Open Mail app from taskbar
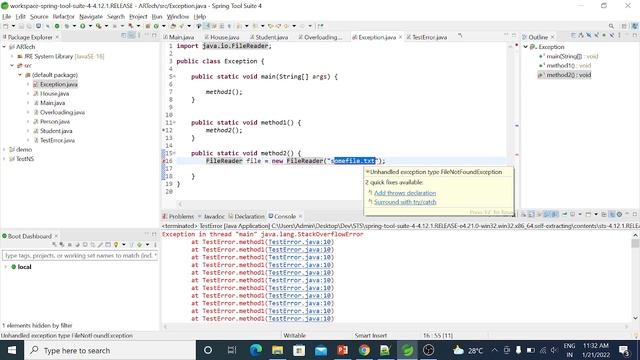This screenshot has width=640, height=360. pyautogui.click(x=321, y=350)
